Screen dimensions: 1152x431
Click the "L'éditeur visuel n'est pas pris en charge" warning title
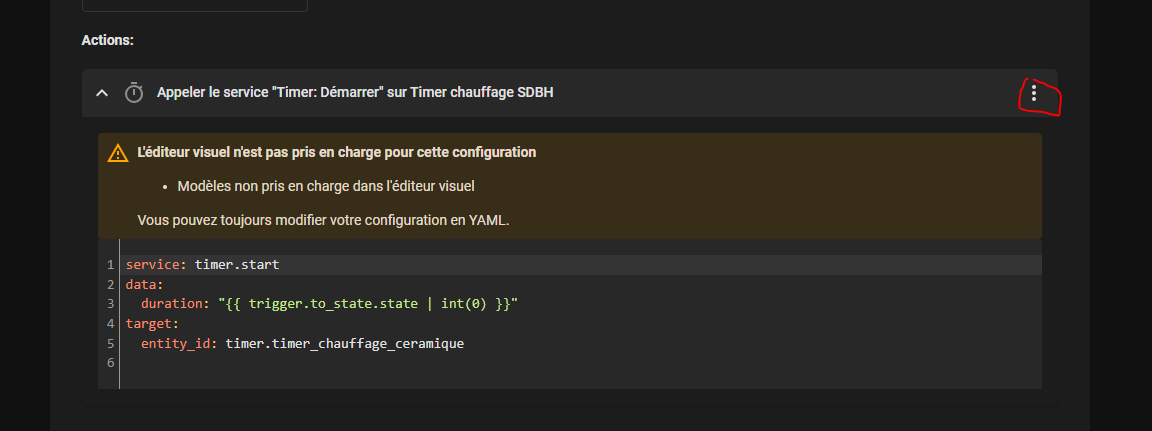pos(336,152)
